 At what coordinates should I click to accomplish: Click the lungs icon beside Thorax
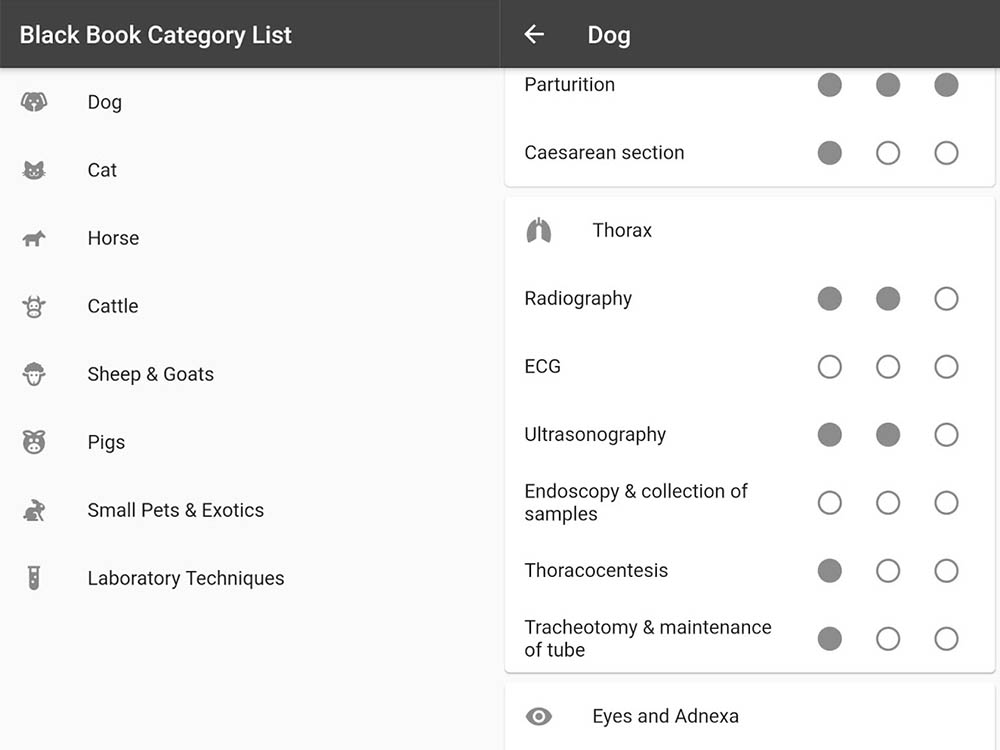coord(539,230)
